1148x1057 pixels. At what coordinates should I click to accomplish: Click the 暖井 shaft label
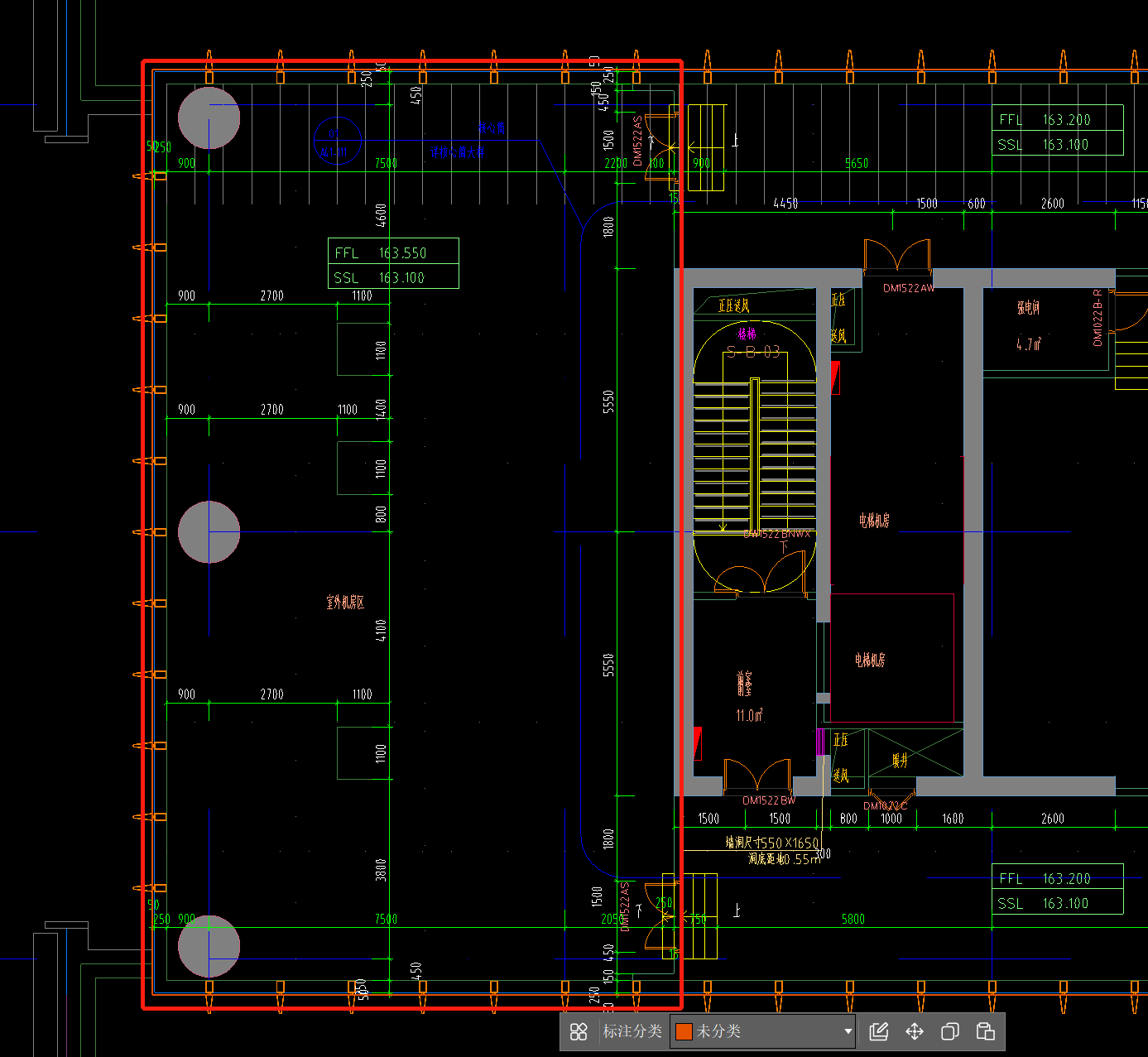[900, 761]
